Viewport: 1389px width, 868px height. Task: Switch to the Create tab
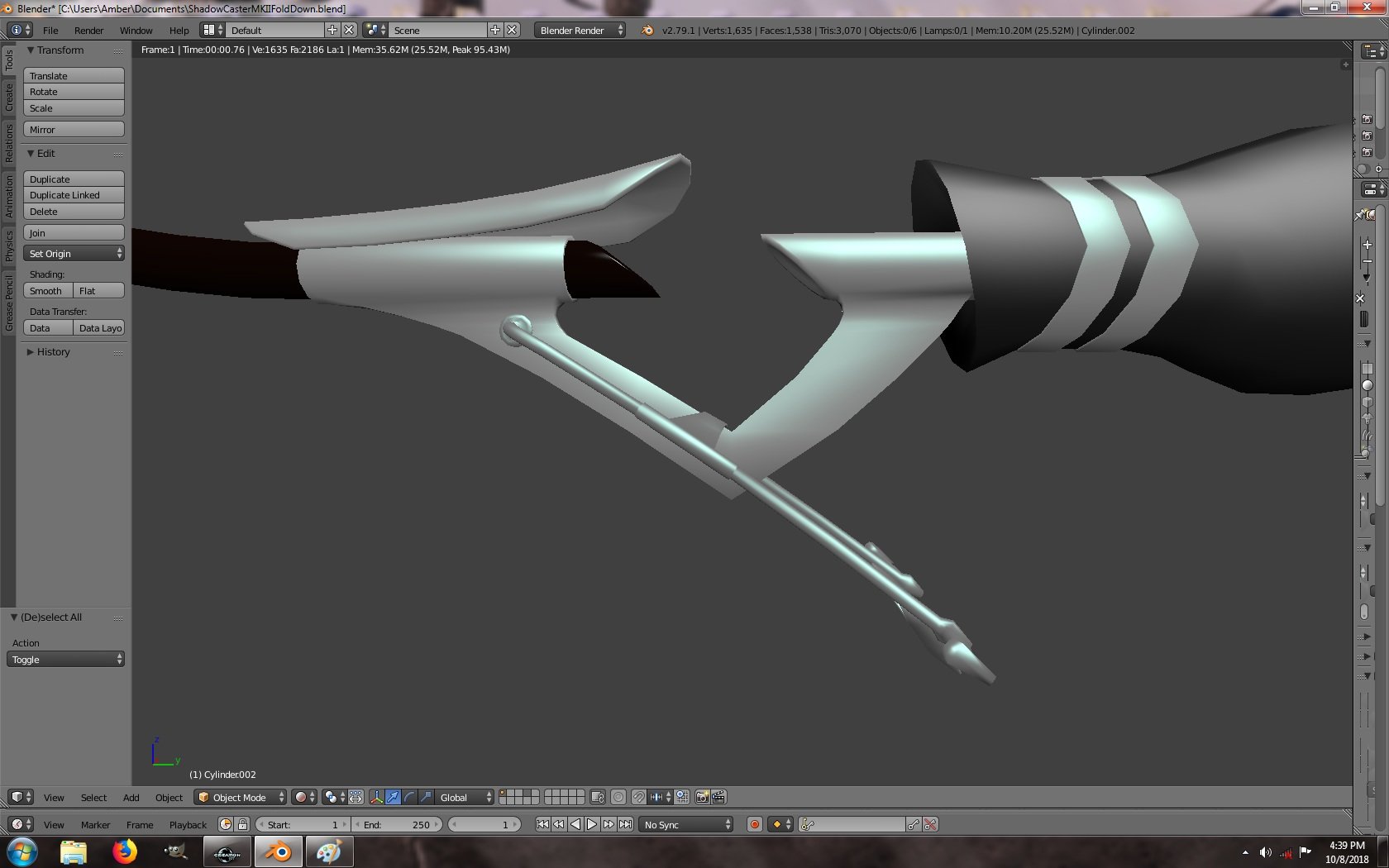9,98
